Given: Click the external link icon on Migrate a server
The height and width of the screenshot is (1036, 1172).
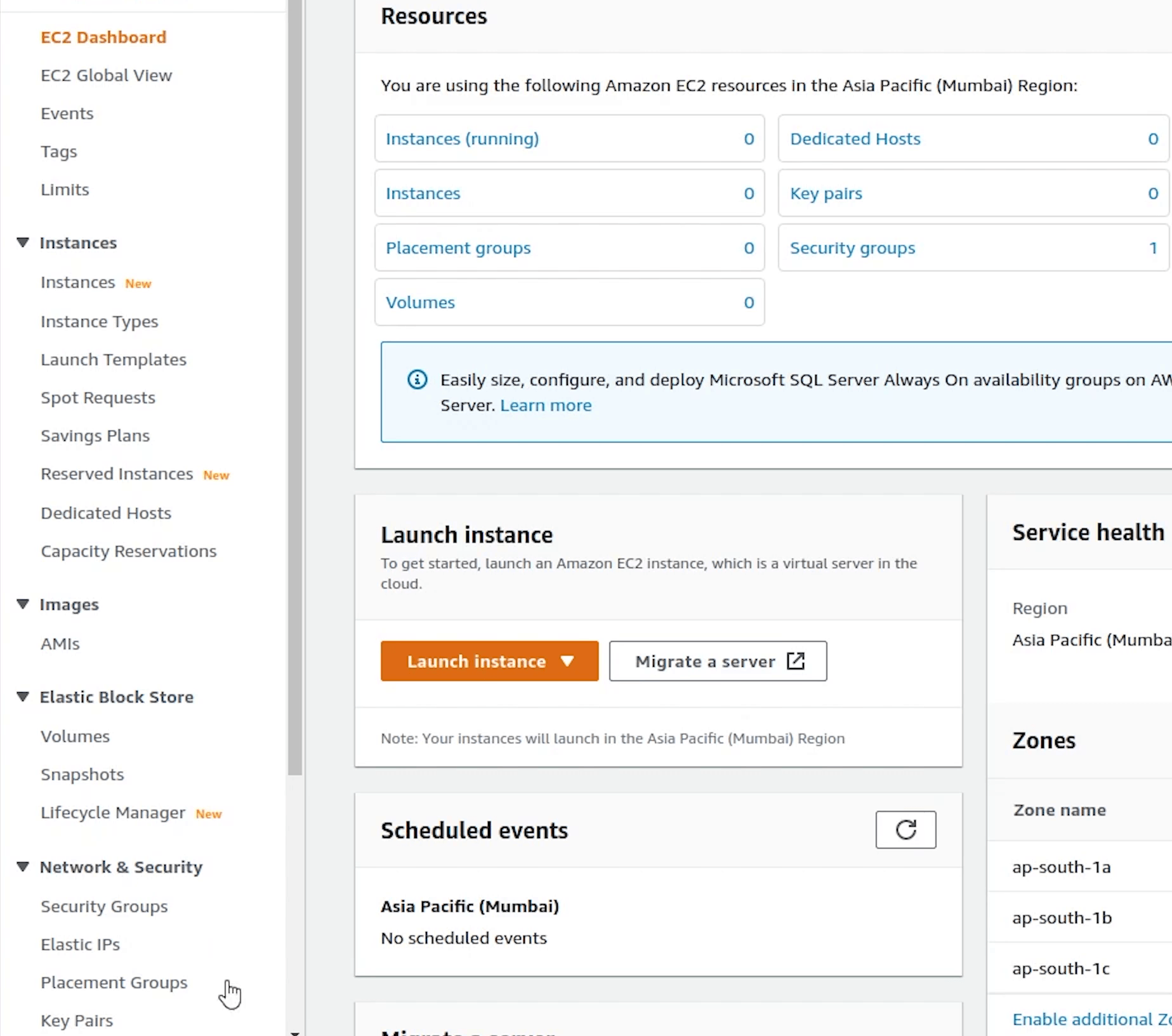Looking at the screenshot, I should point(795,661).
